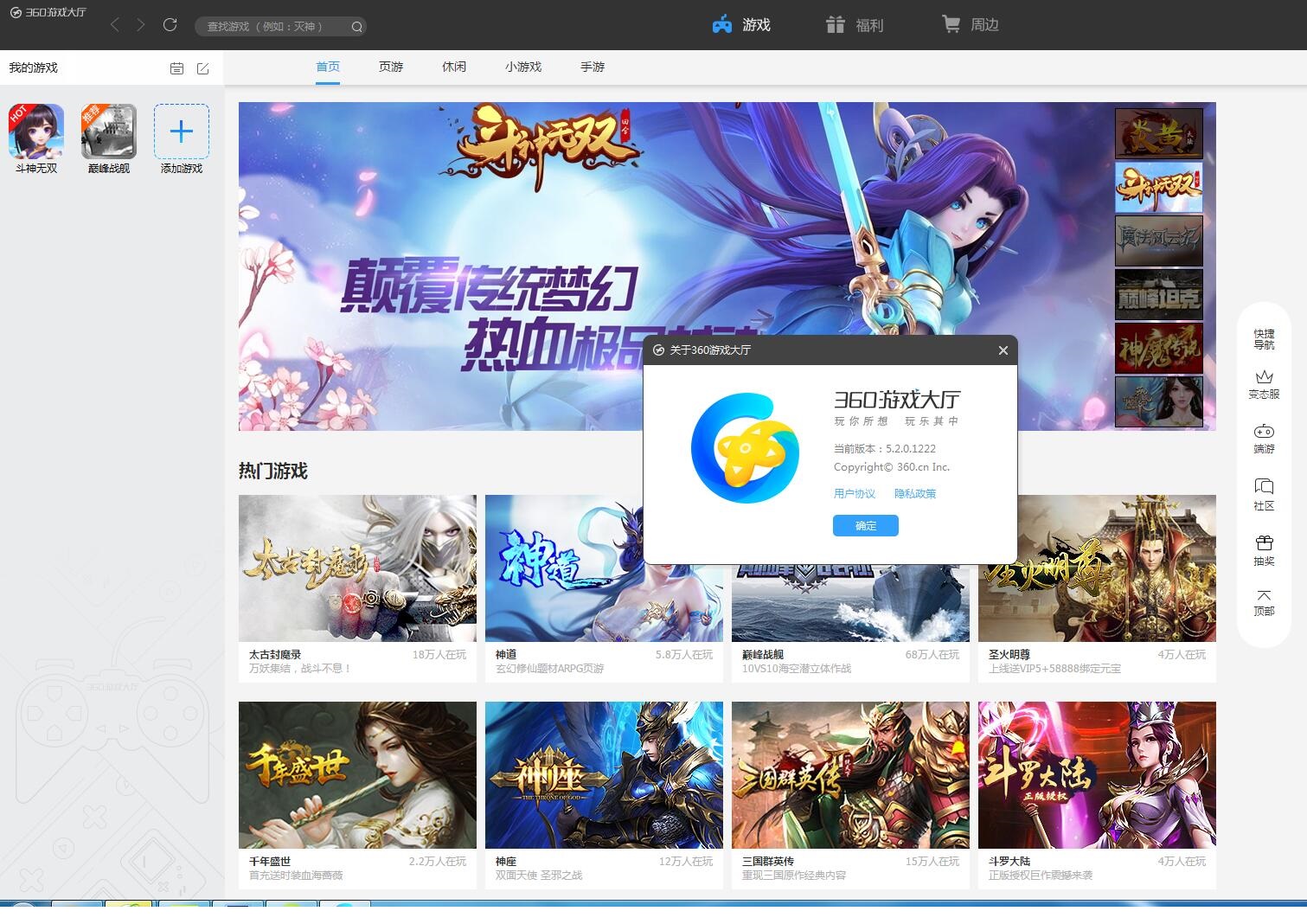Click the 神道 title under its card
Viewport: 1307px width, 924px height.
[x=506, y=655]
